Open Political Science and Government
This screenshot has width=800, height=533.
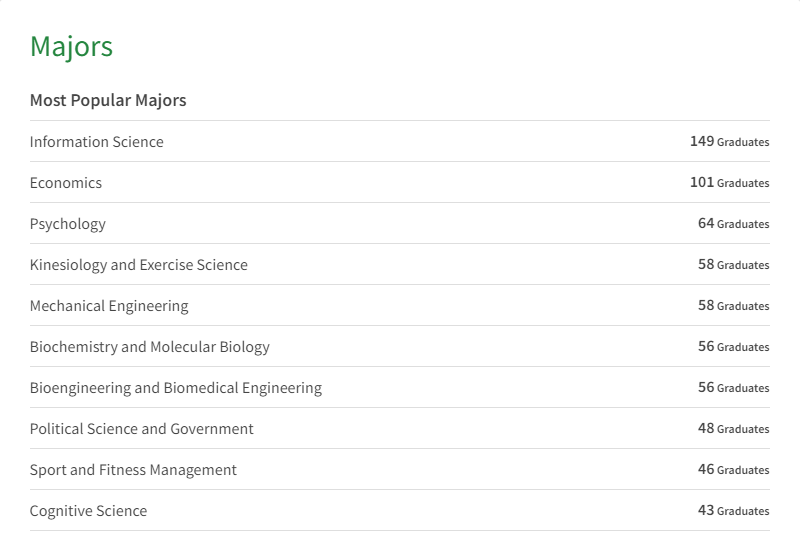[x=141, y=429]
